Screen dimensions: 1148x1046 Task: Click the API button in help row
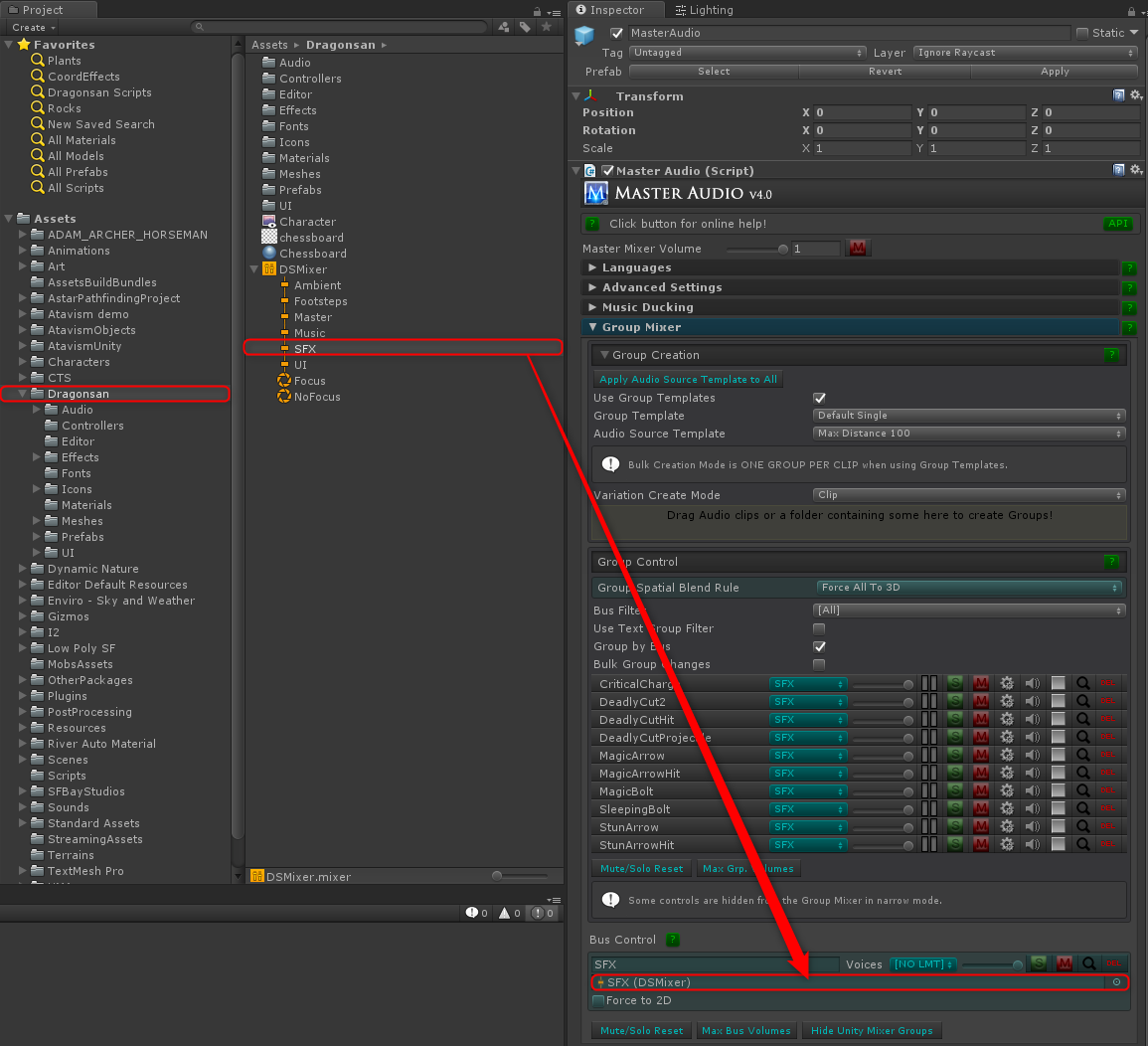[1118, 224]
